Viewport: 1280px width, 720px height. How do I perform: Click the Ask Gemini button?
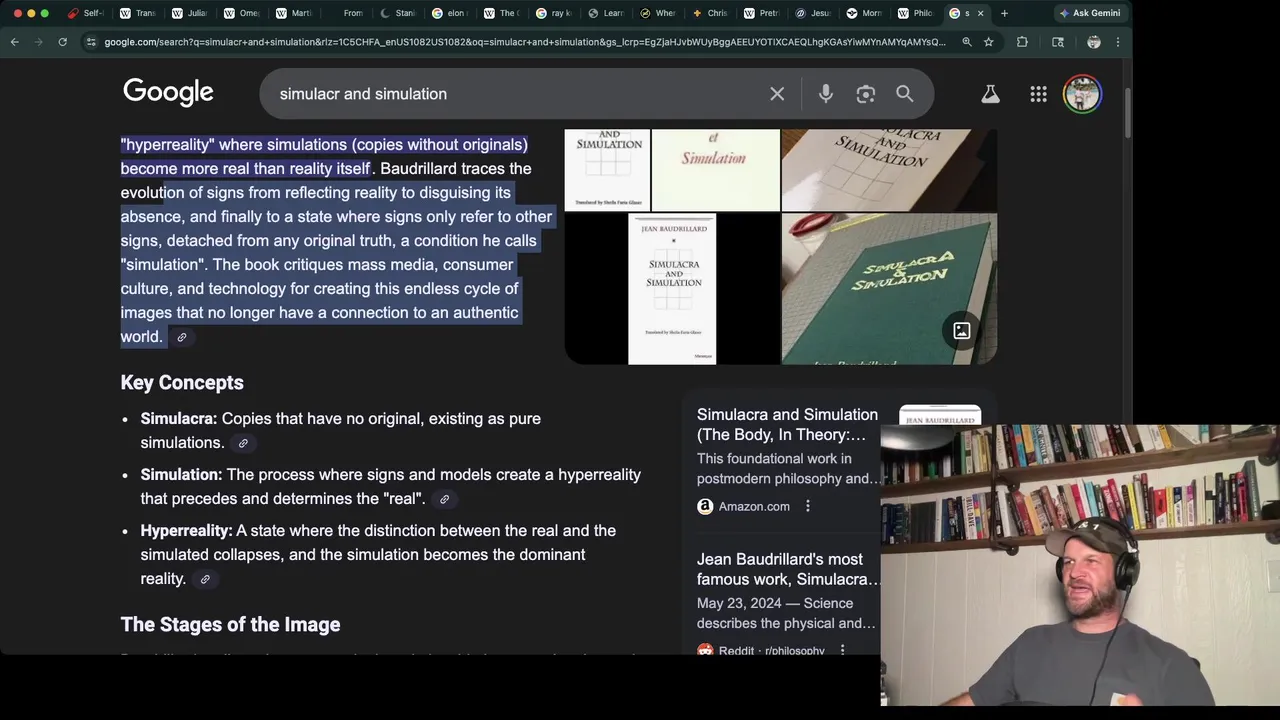pyautogui.click(x=1090, y=13)
